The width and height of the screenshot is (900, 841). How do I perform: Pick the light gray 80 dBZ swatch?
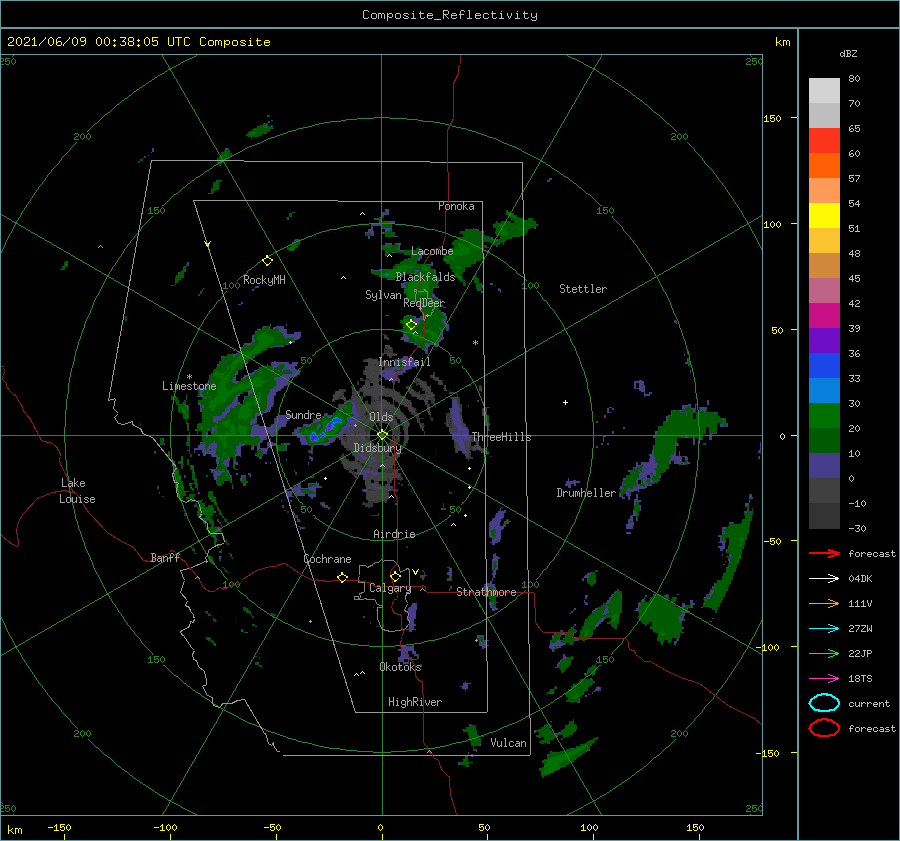point(824,91)
